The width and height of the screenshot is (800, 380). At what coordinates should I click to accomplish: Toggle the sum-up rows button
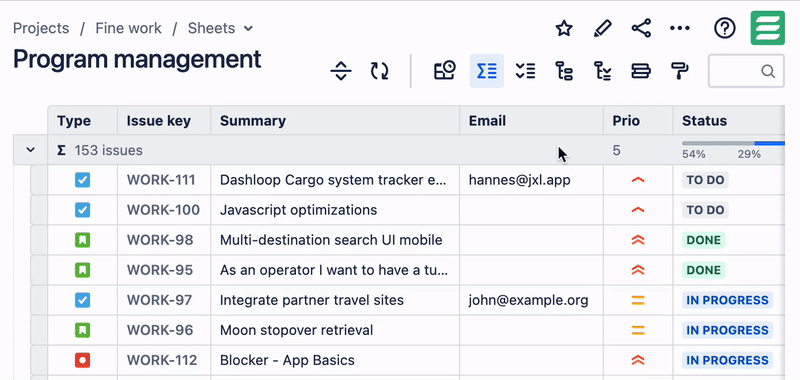487,71
